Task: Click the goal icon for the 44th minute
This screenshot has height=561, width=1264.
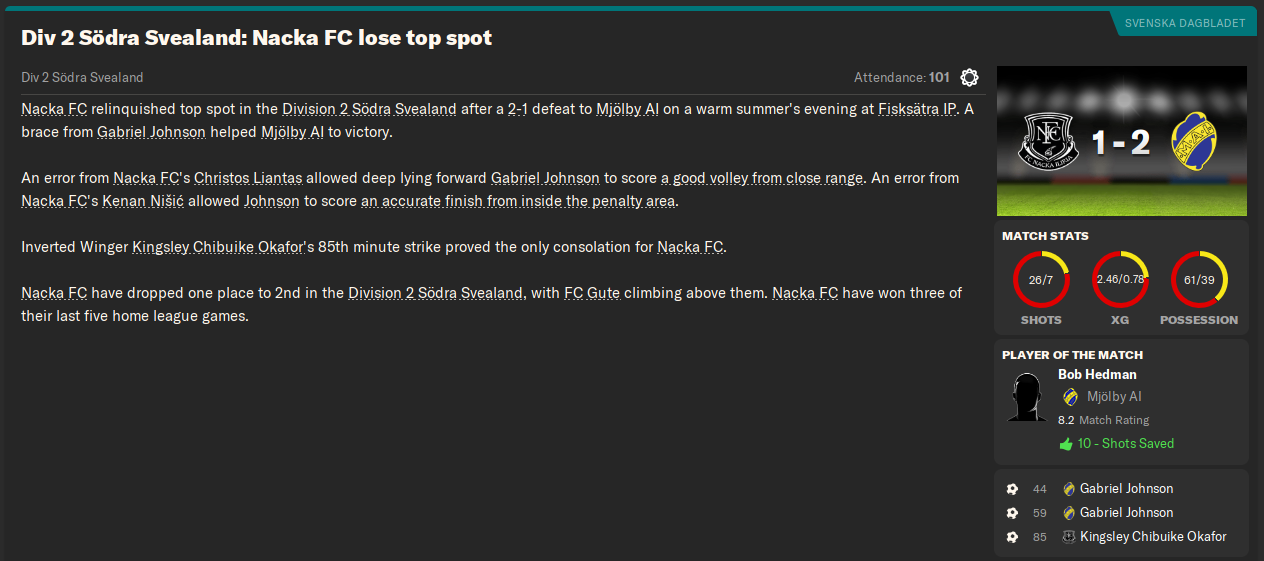Action: coord(1012,489)
